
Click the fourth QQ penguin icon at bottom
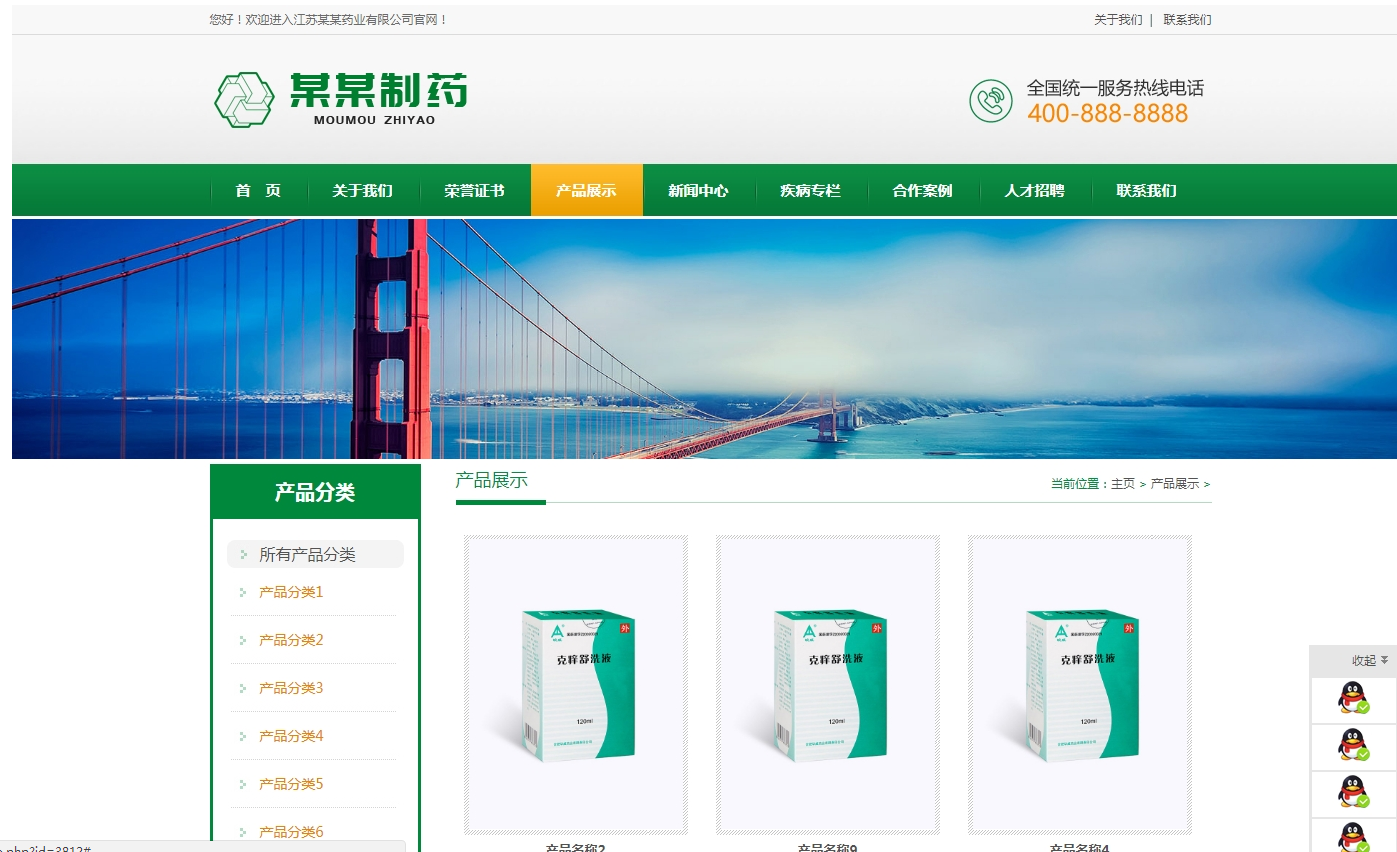click(x=1353, y=836)
